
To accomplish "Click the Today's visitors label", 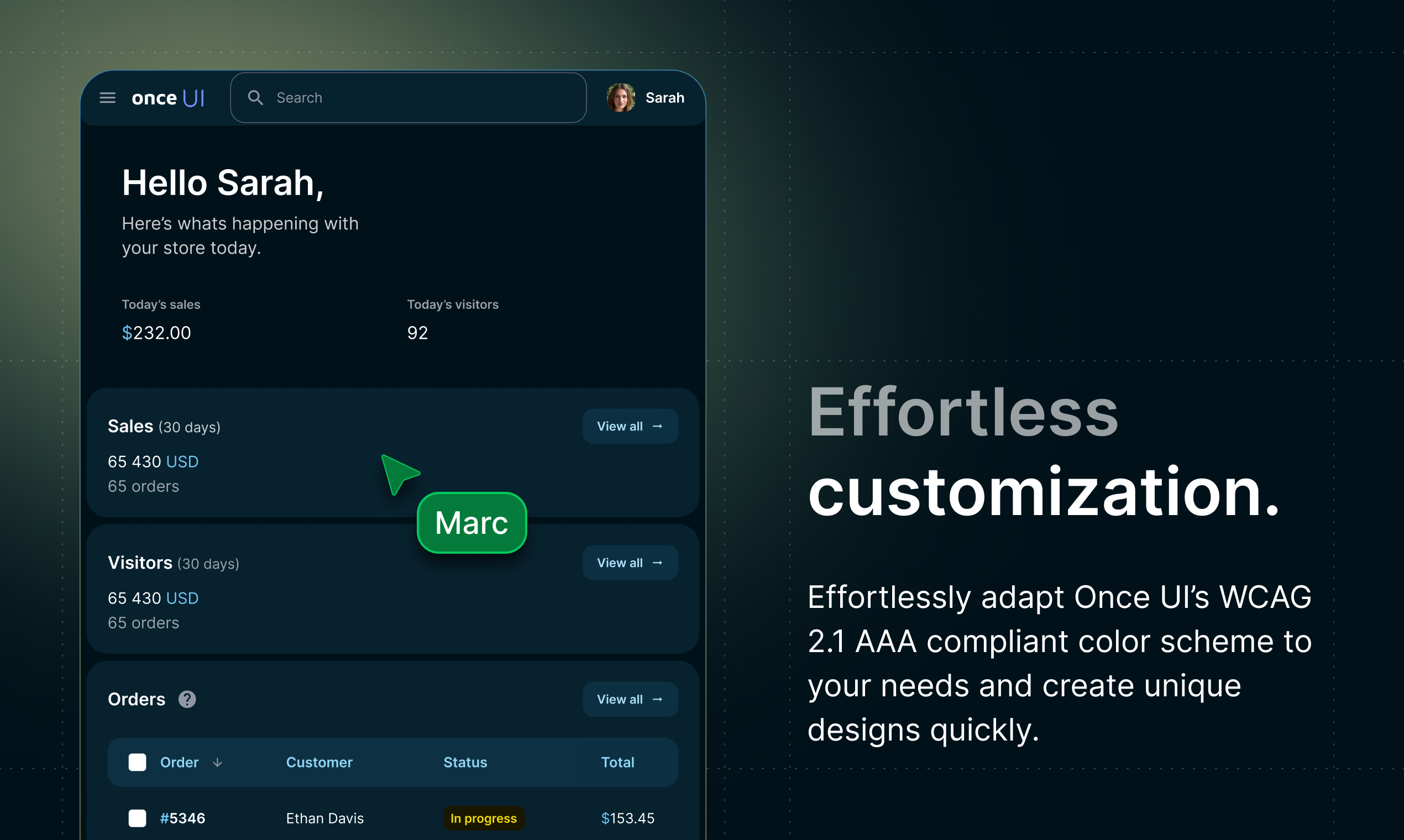I will click(x=453, y=305).
